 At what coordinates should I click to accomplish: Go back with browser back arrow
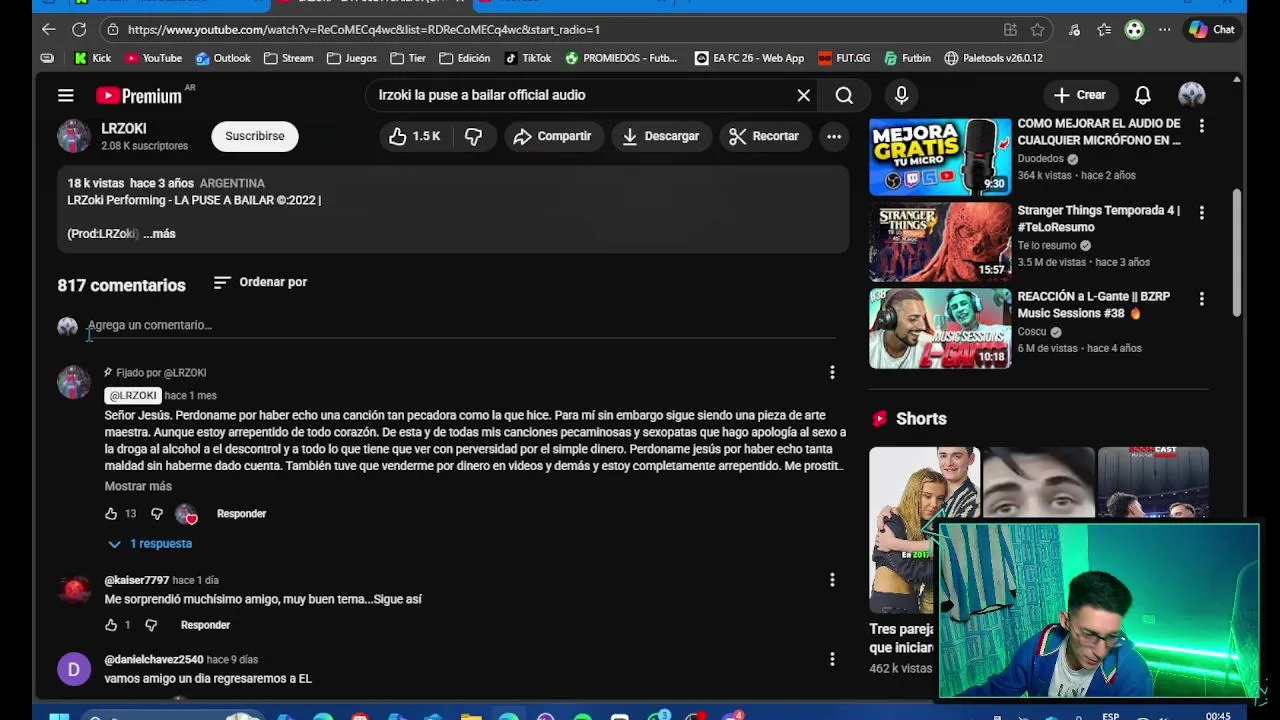click(48, 29)
